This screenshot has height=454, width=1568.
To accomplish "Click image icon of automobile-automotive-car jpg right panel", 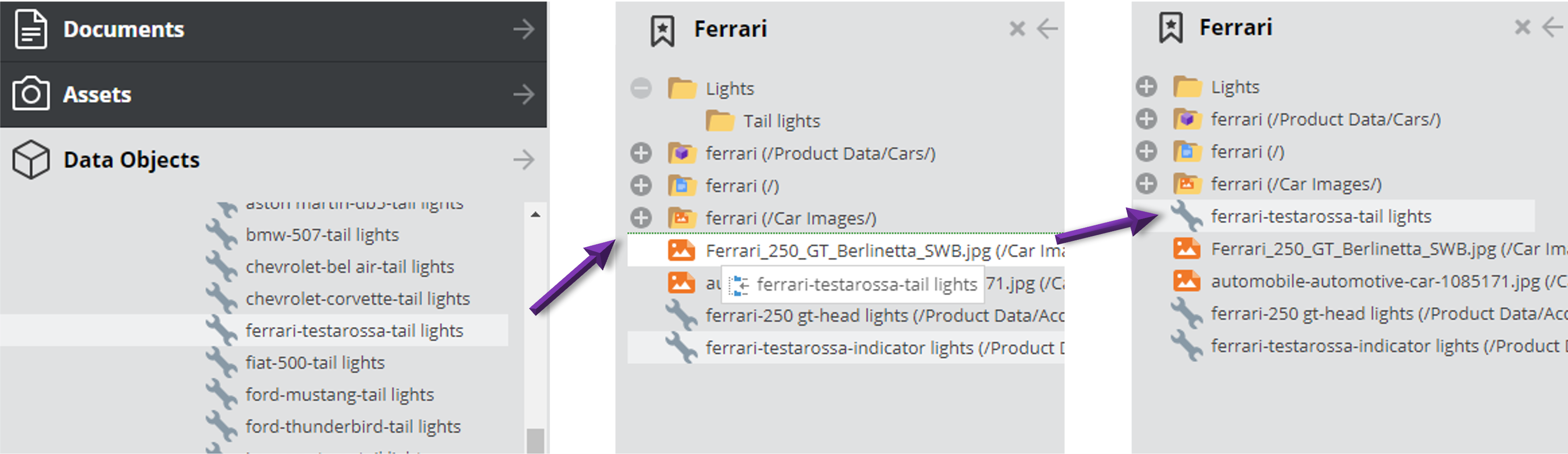I will 1187,281.
